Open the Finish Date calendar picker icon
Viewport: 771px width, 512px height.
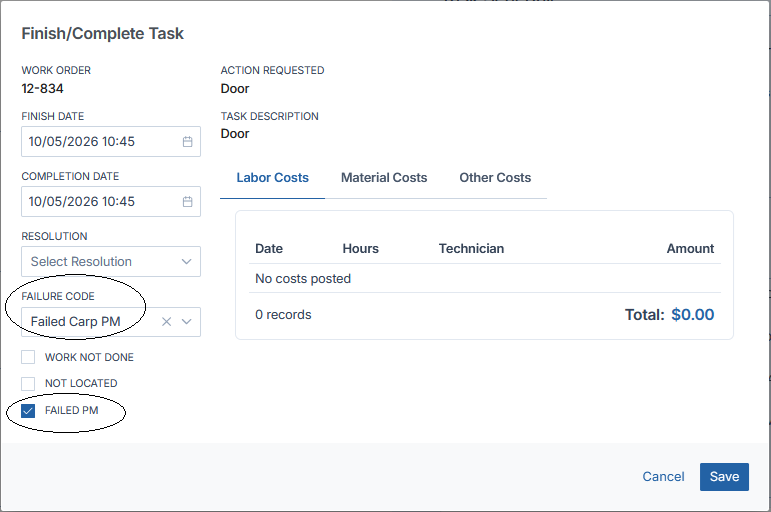187,142
